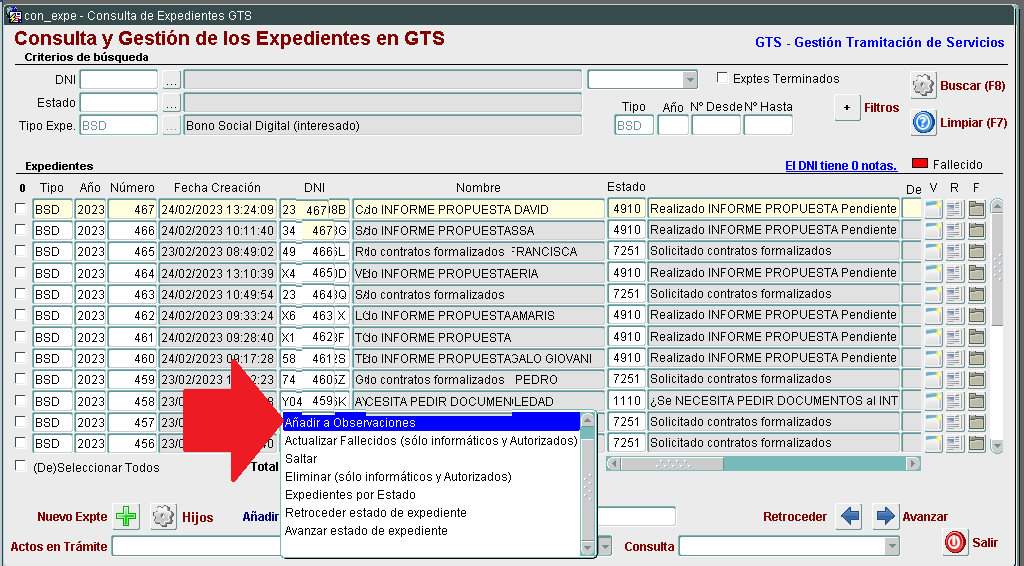Image resolution: width=1024 pixels, height=566 pixels.
Task: Choose 'Retroceder estado de expediente' option
Action: click(x=375, y=513)
